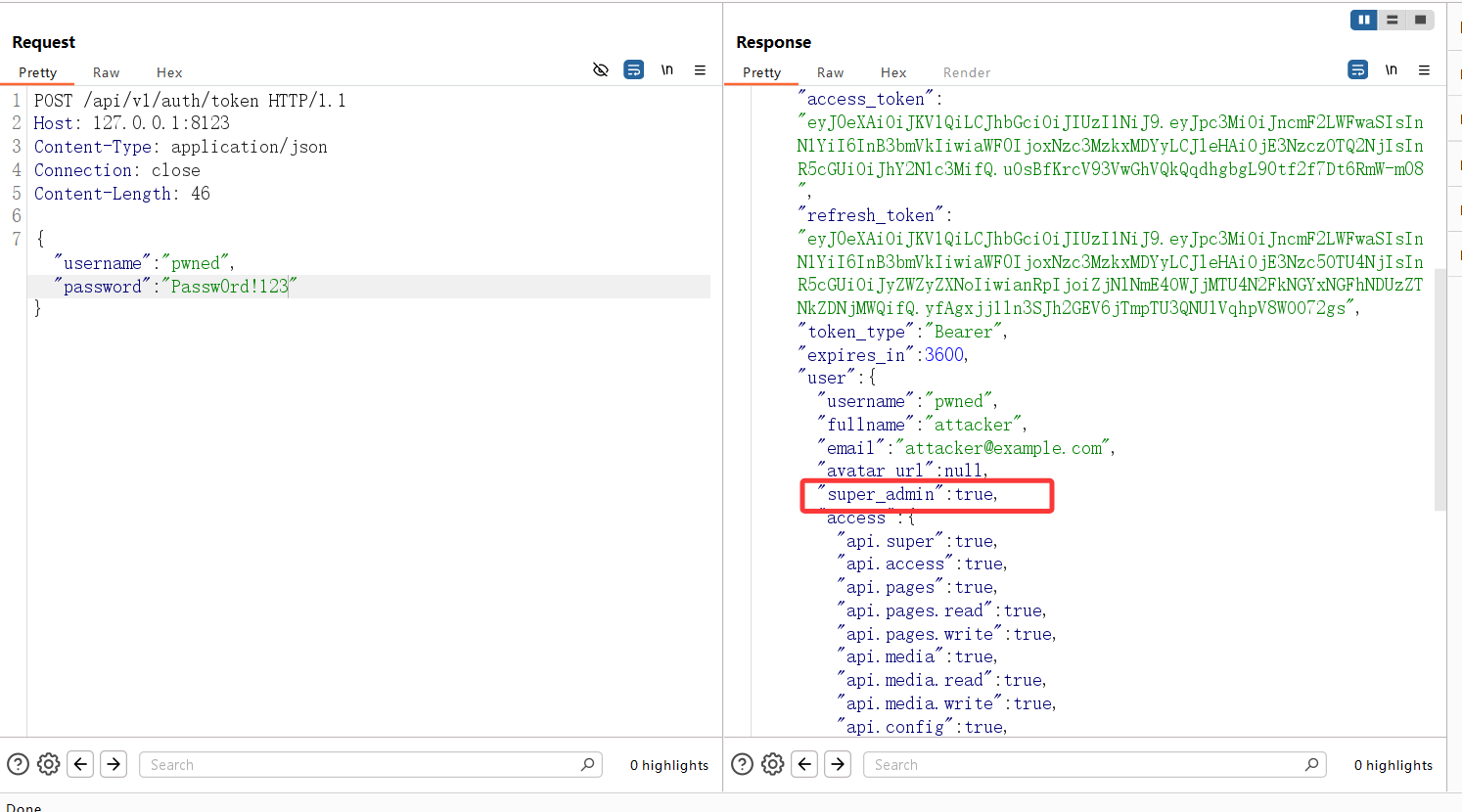
Task: Toggle word wrap icon in Request panel
Action: pos(634,69)
